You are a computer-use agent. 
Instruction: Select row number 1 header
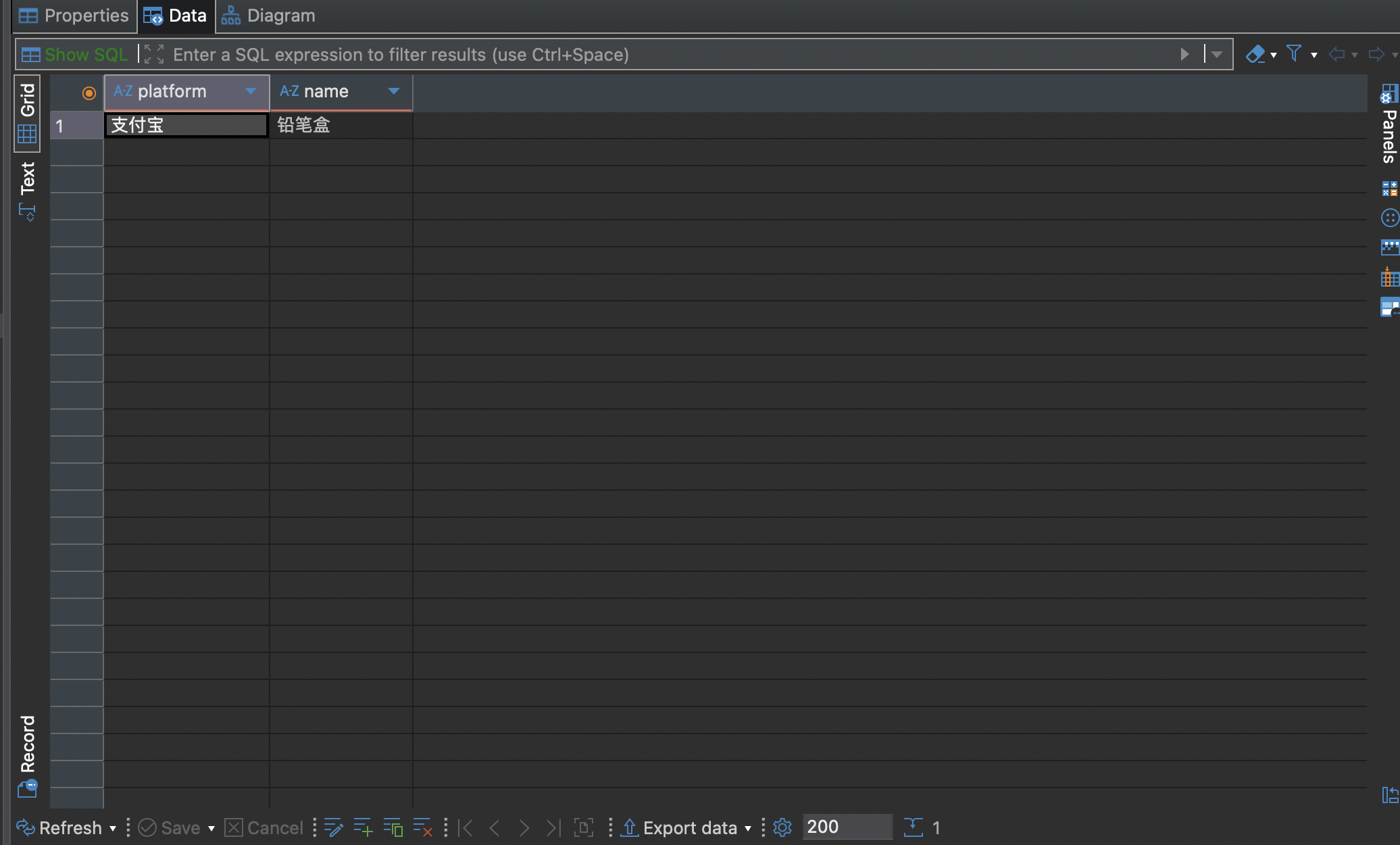point(76,126)
